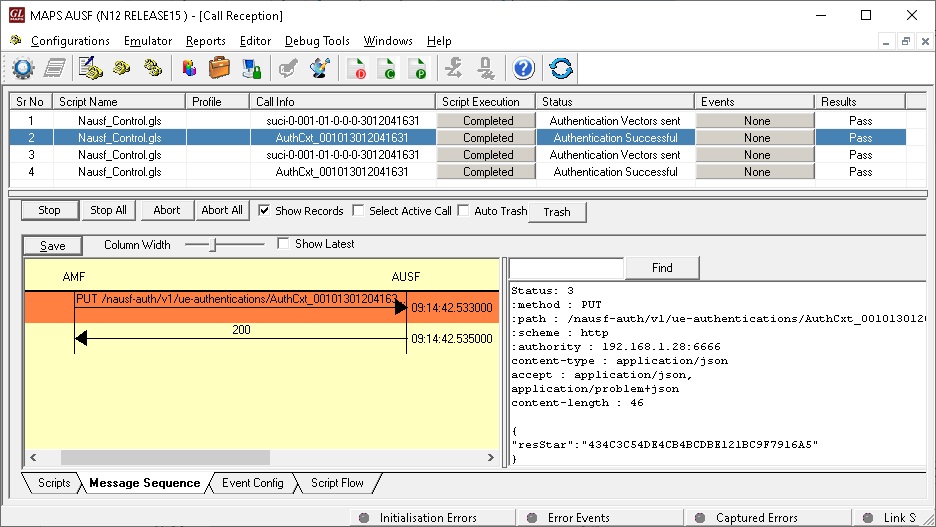936x527 pixels.
Task: Click the Results column header
Action: point(860,101)
